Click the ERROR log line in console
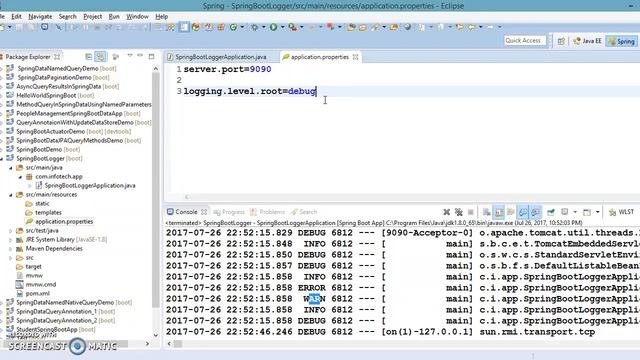The image size is (640, 360). pyautogui.click(x=402, y=288)
